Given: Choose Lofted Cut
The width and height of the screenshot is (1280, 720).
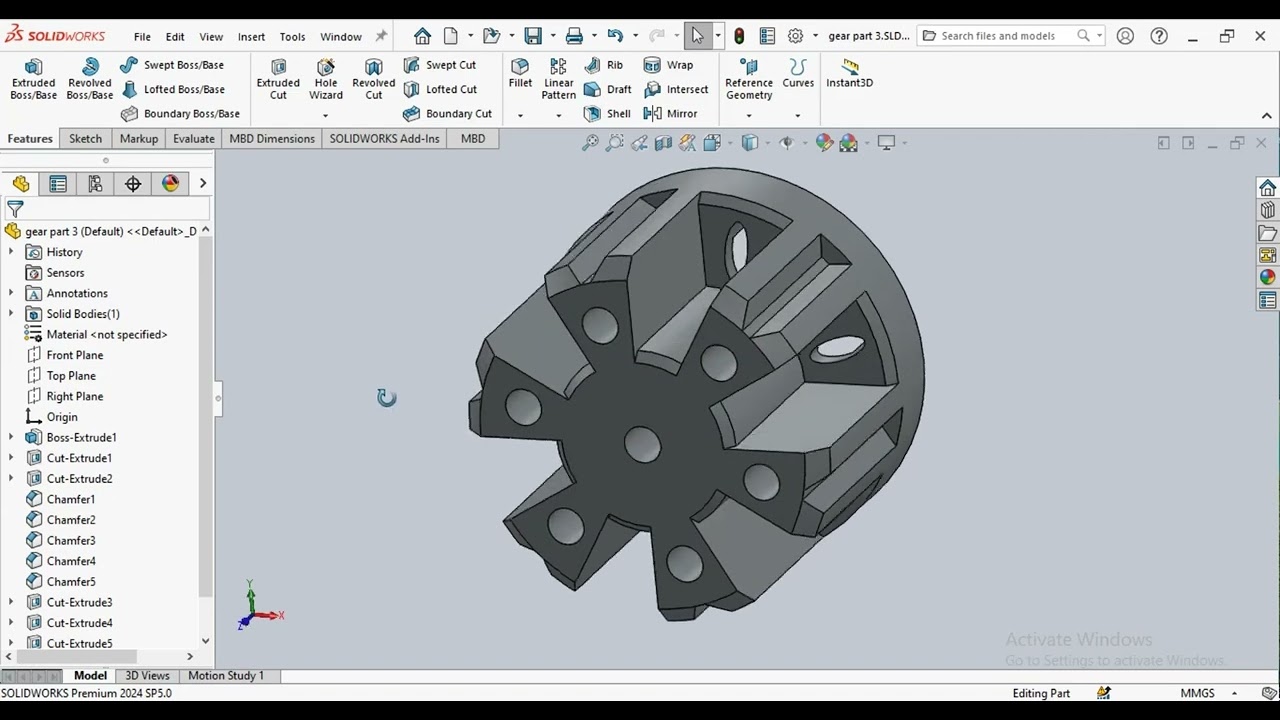Looking at the screenshot, I should tap(440, 89).
